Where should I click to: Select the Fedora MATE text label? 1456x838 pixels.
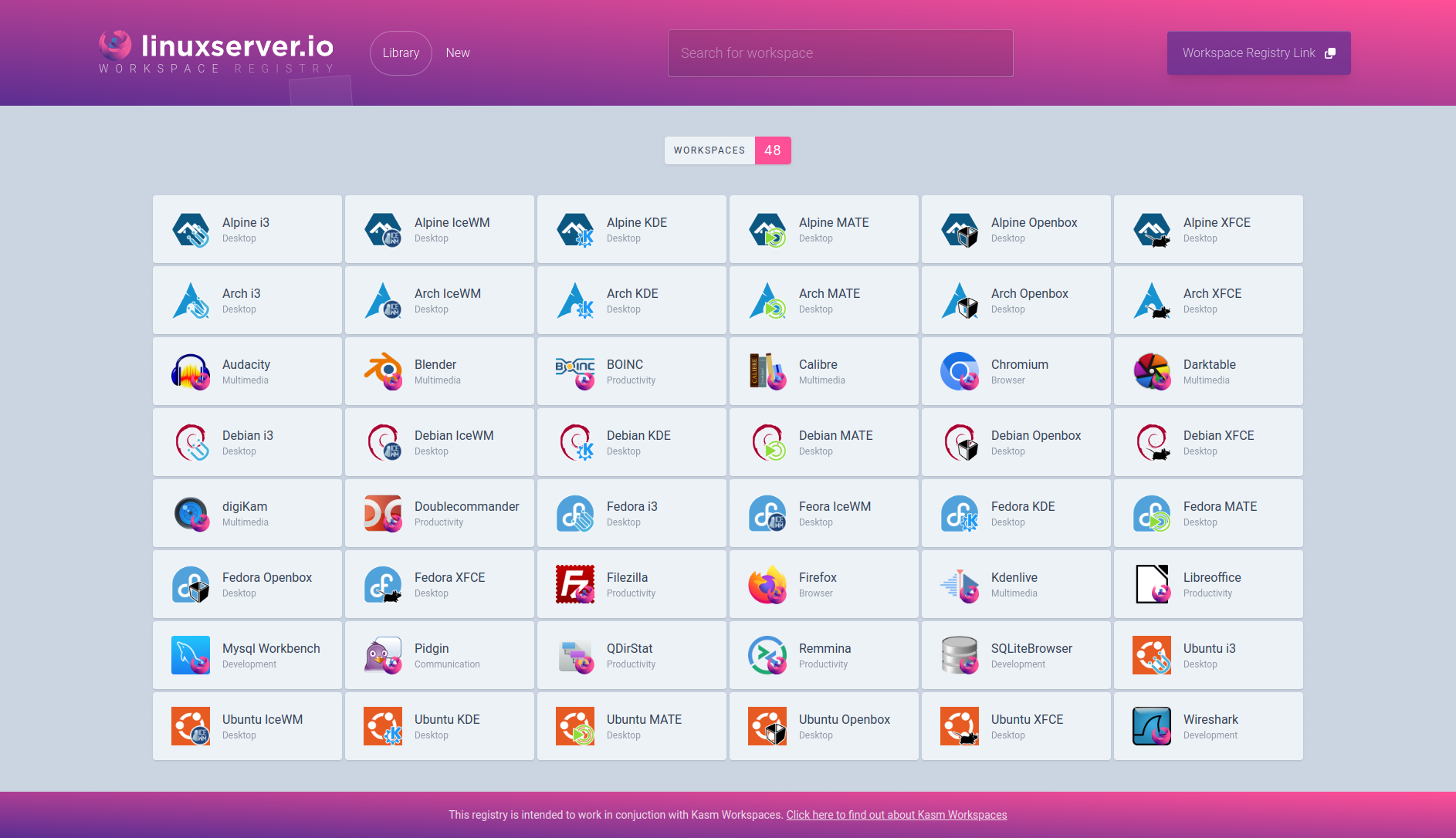pos(1221,506)
